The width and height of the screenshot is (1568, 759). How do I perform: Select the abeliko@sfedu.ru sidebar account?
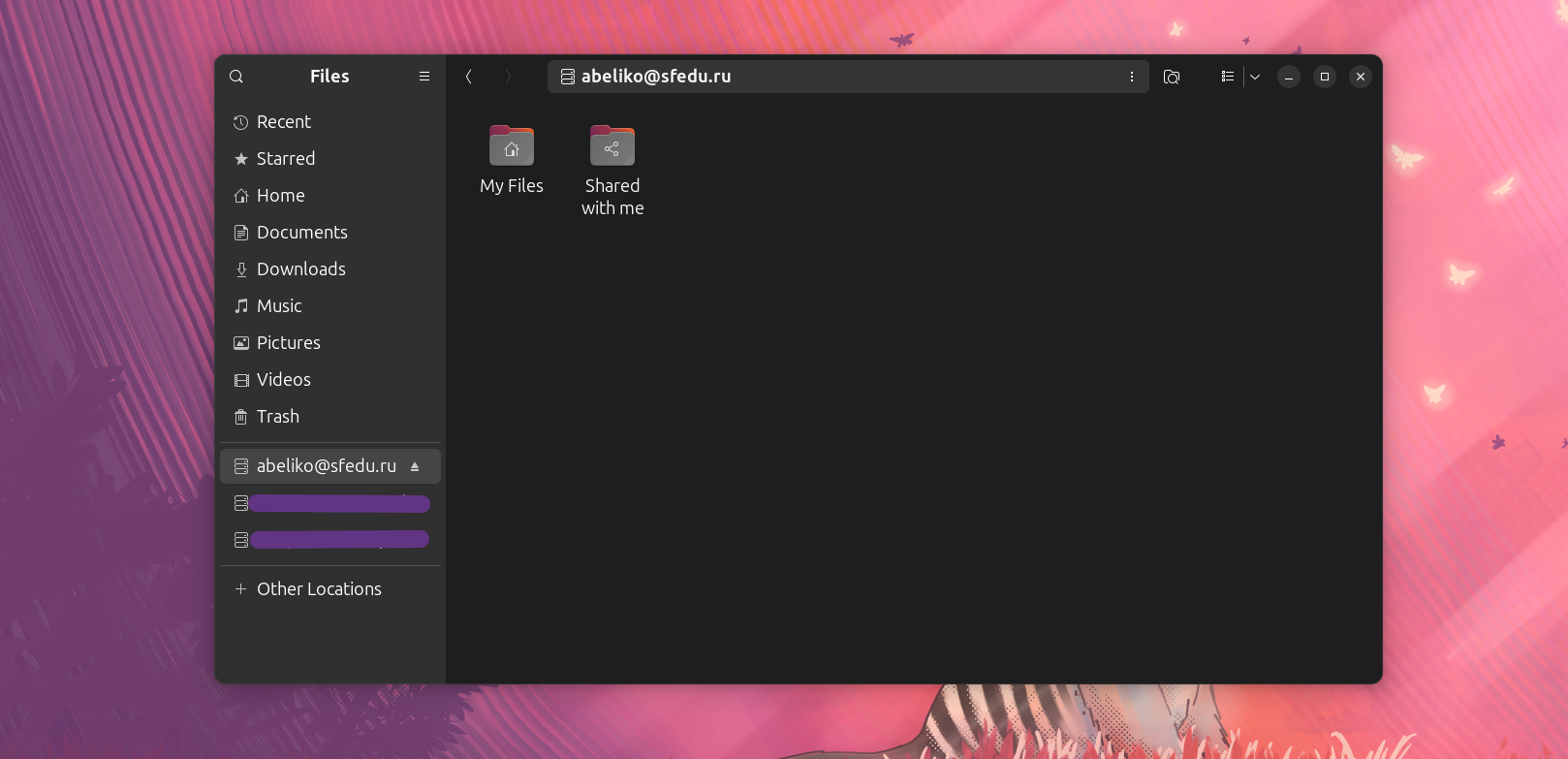[x=326, y=466]
